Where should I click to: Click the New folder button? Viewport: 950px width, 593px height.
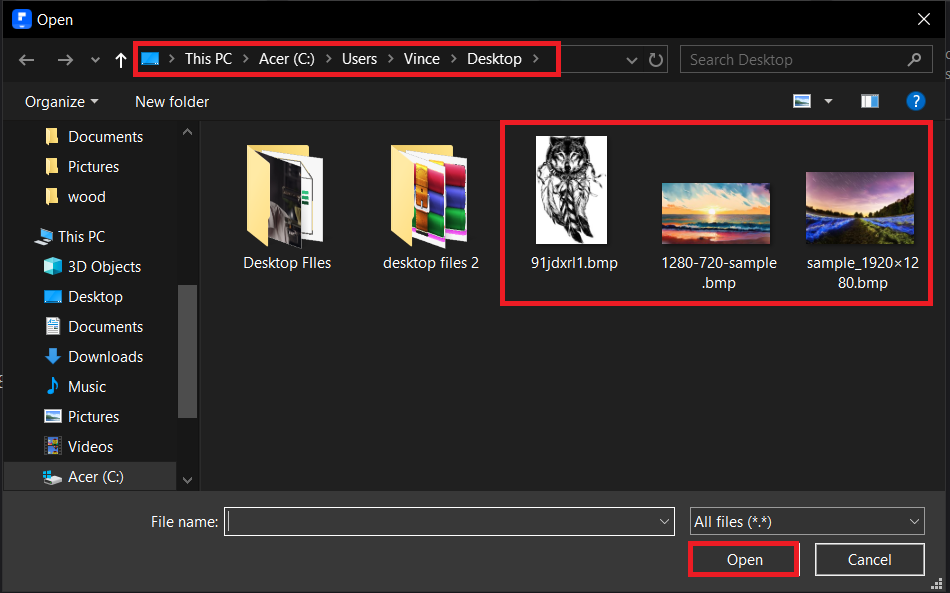pos(171,101)
